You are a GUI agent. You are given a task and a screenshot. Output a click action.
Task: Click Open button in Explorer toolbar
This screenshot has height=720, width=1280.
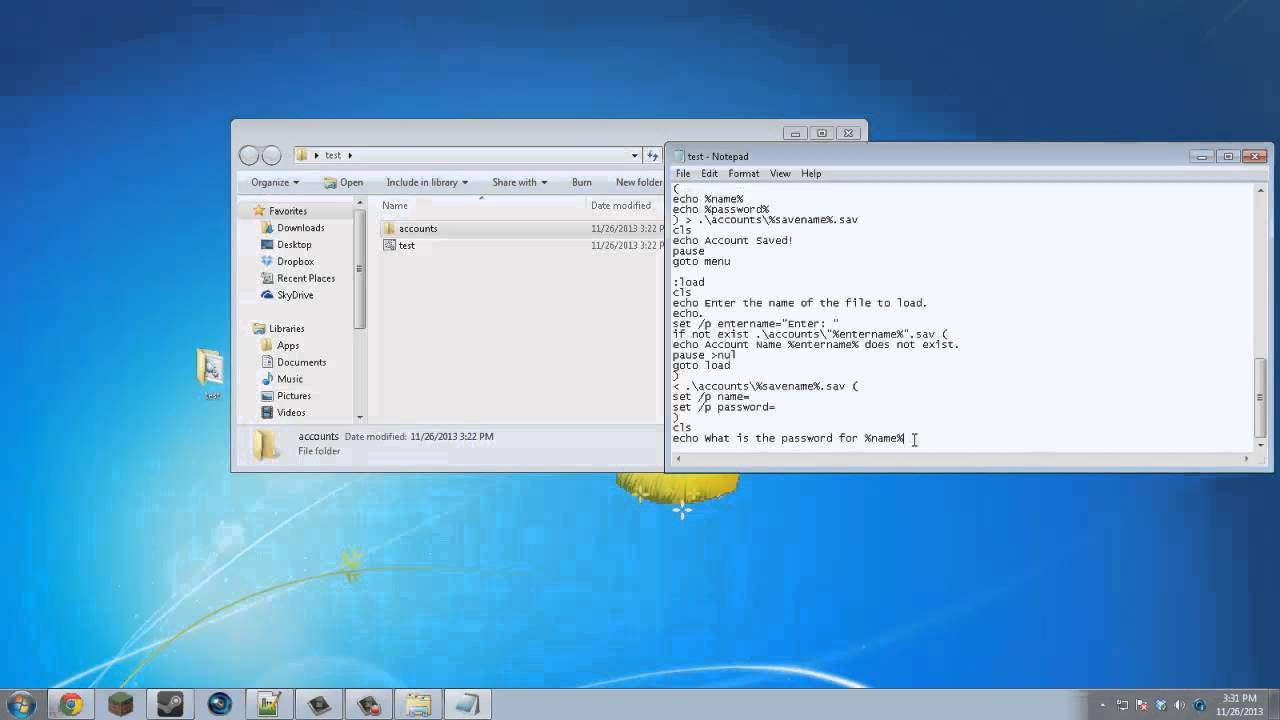(x=343, y=182)
